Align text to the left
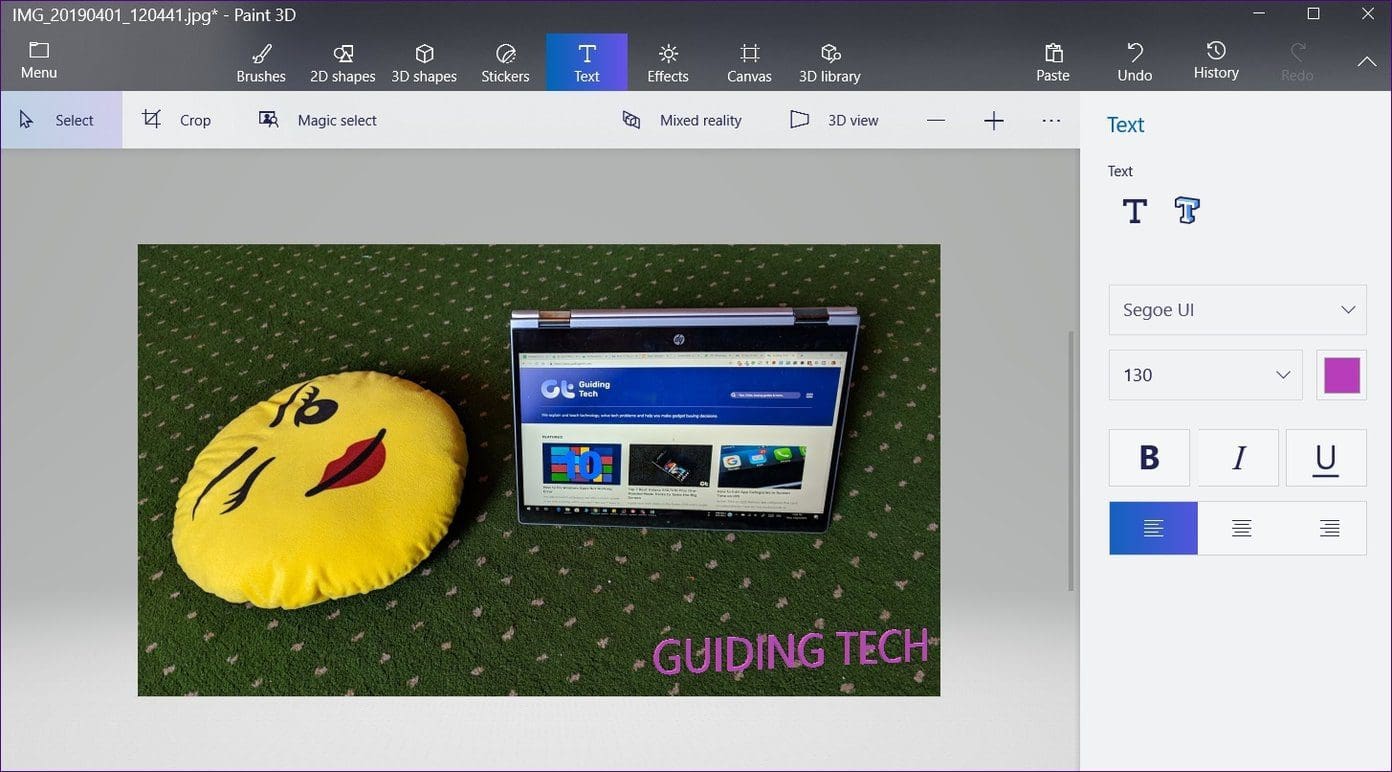The image size is (1392, 772). (x=1153, y=528)
